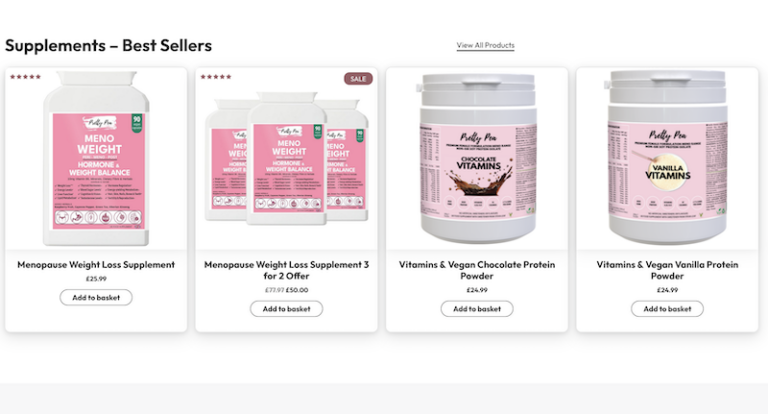Screen dimensions: 768x414
Task: Click the Vitamins & Vegan Vanilla Protein Powder title
Action: pyautogui.click(x=667, y=270)
